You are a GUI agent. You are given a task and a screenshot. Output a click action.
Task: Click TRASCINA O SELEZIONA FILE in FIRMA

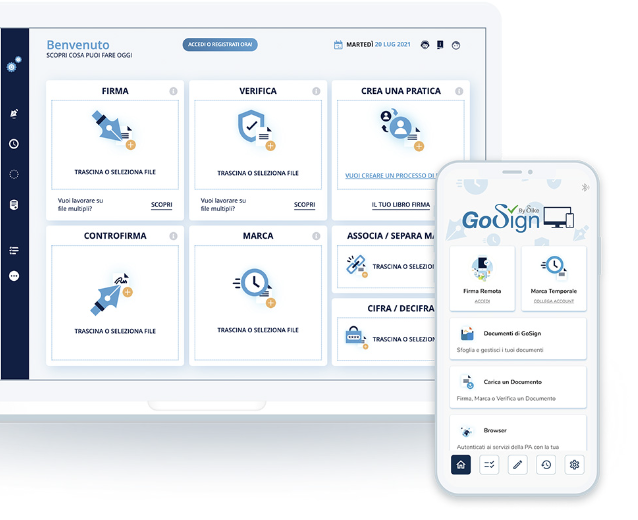[115, 172]
